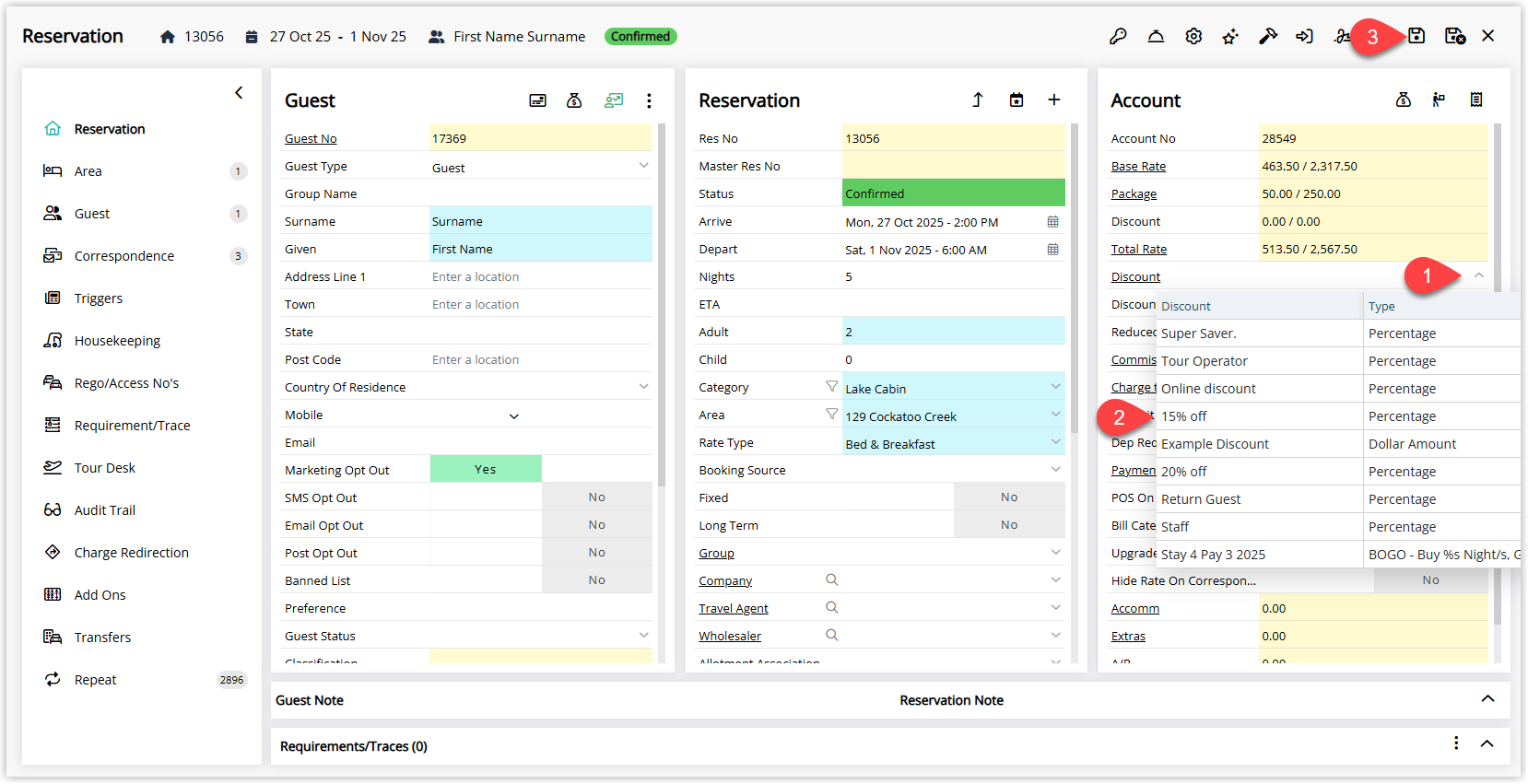
Task: Click the Category filter funnel icon
Action: 832,387
